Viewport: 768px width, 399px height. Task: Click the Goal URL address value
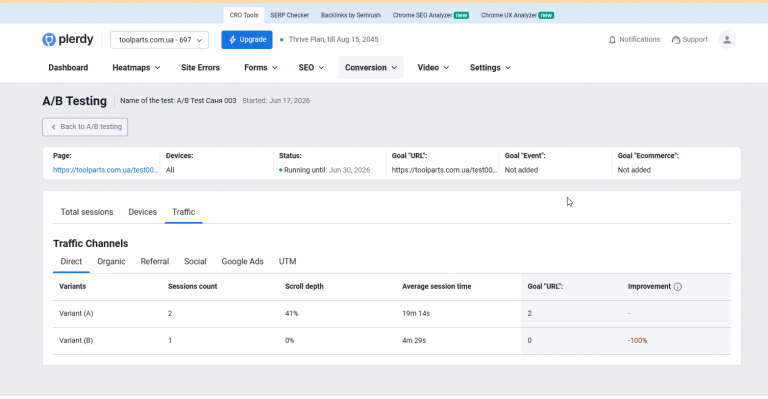pyautogui.click(x=444, y=170)
